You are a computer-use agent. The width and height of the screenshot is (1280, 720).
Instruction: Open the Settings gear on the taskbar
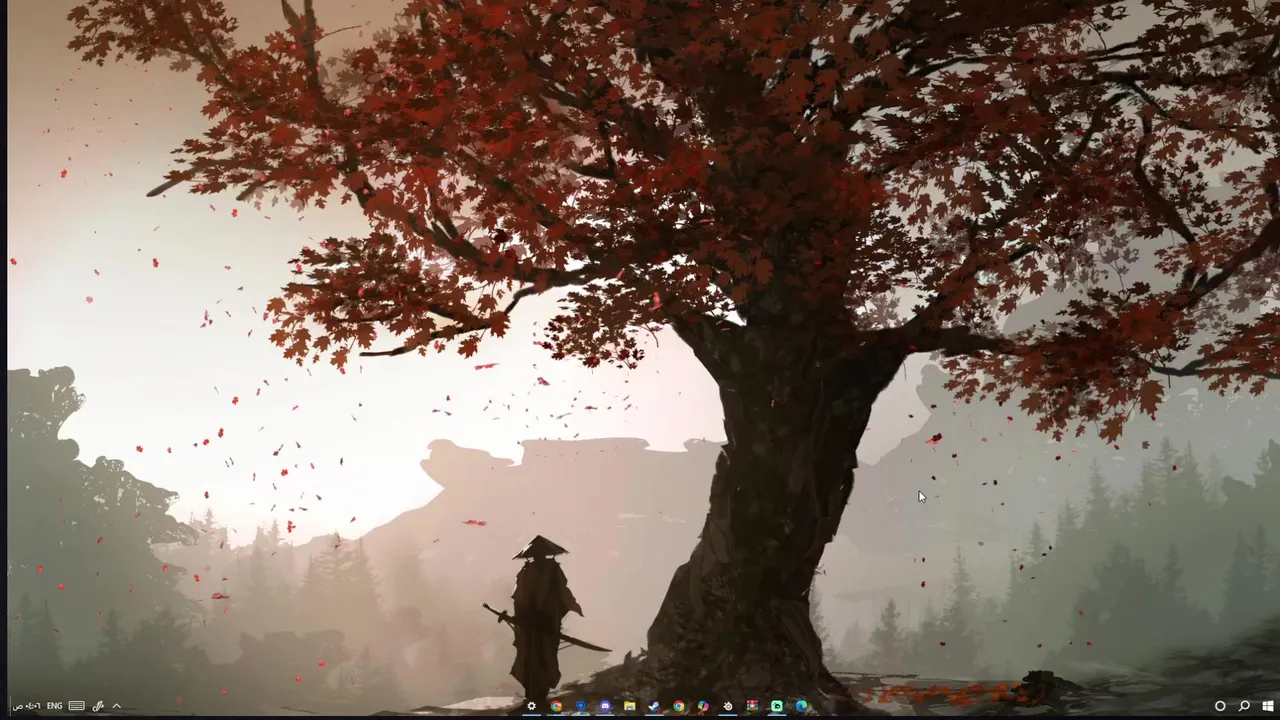point(531,706)
